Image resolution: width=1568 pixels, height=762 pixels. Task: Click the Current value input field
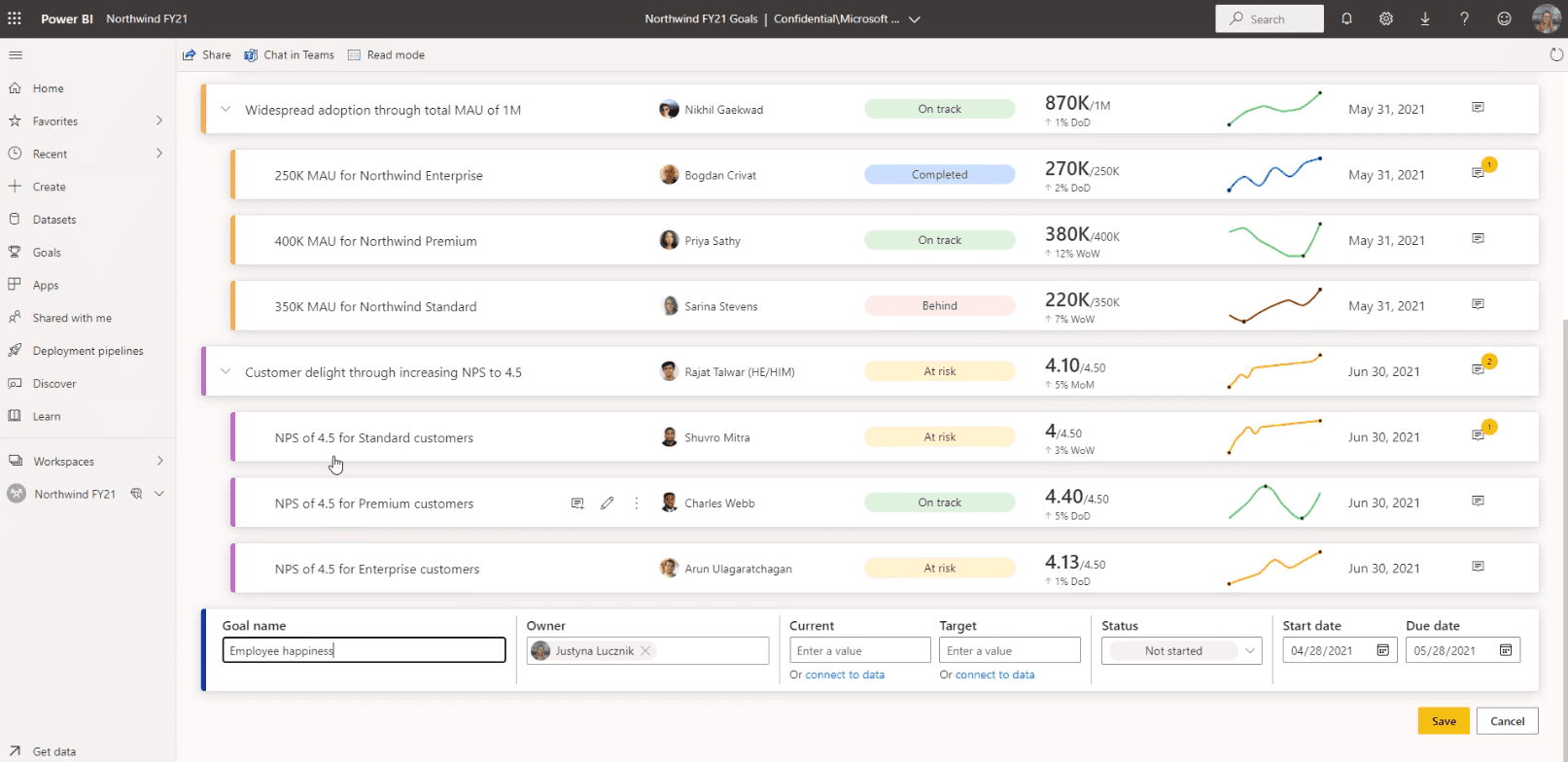[x=860, y=650]
